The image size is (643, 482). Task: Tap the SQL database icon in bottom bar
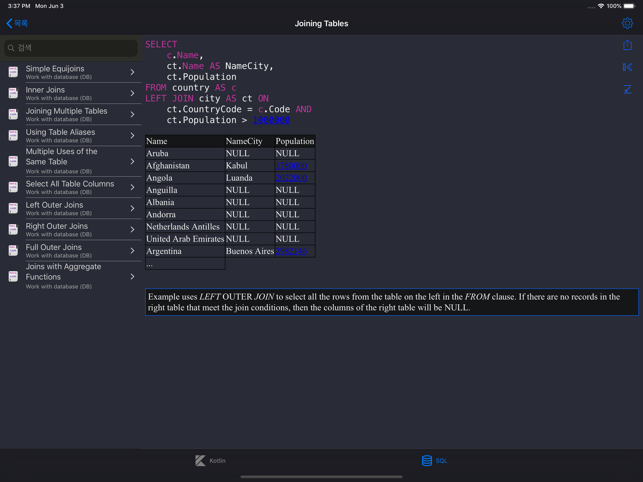point(427,461)
